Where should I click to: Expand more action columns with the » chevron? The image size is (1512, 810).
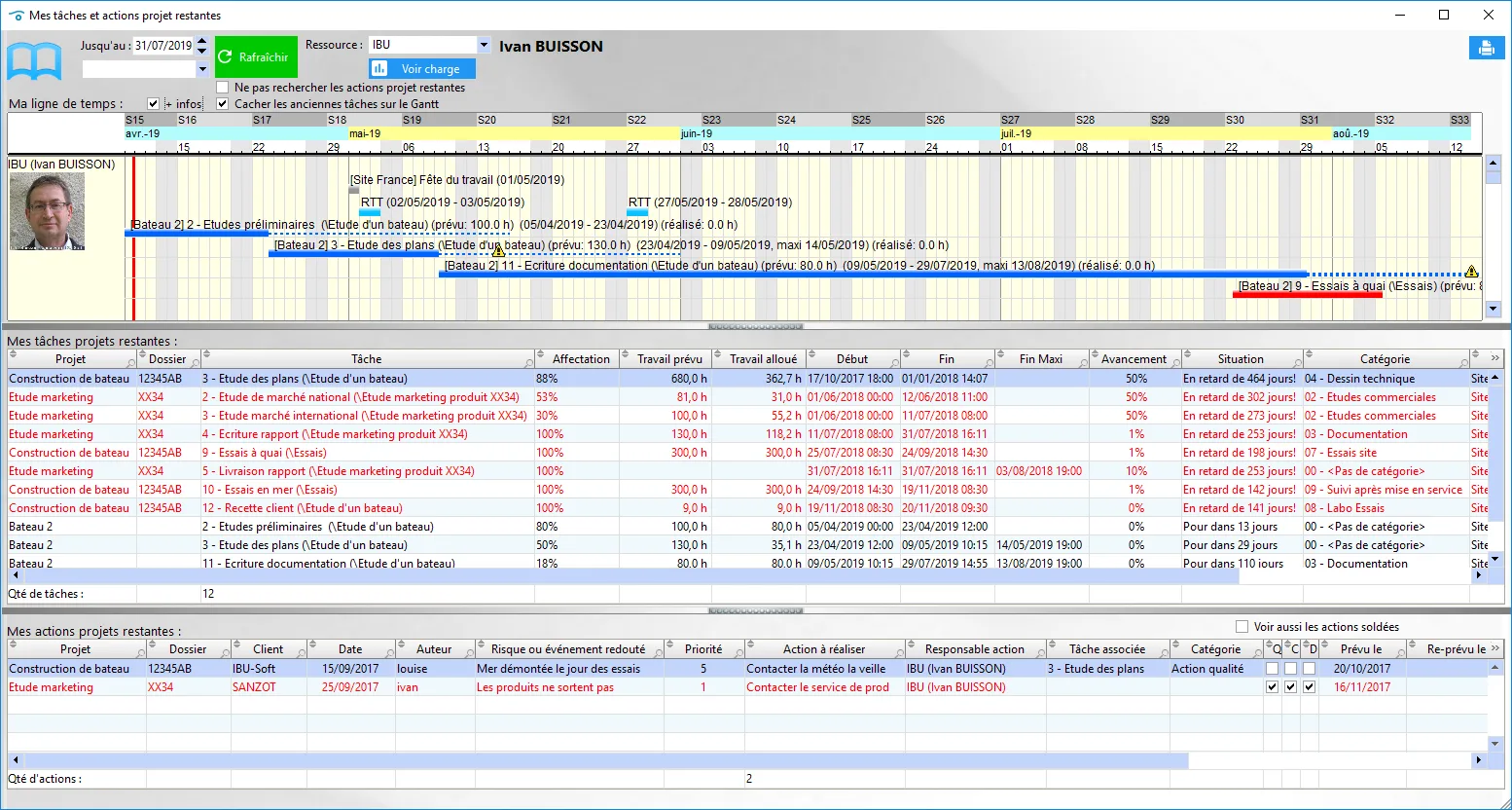click(x=1495, y=648)
